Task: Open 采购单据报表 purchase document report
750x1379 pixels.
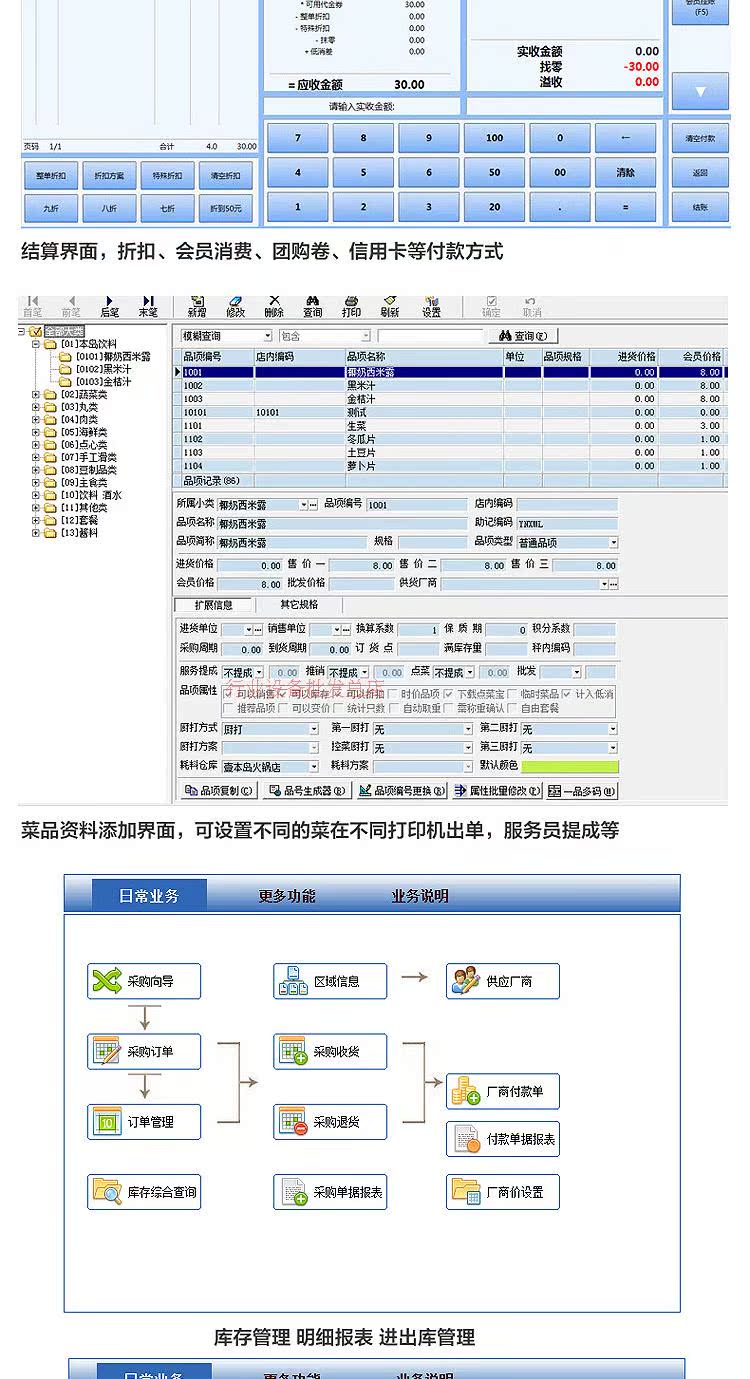Action: tap(330, 1192)
